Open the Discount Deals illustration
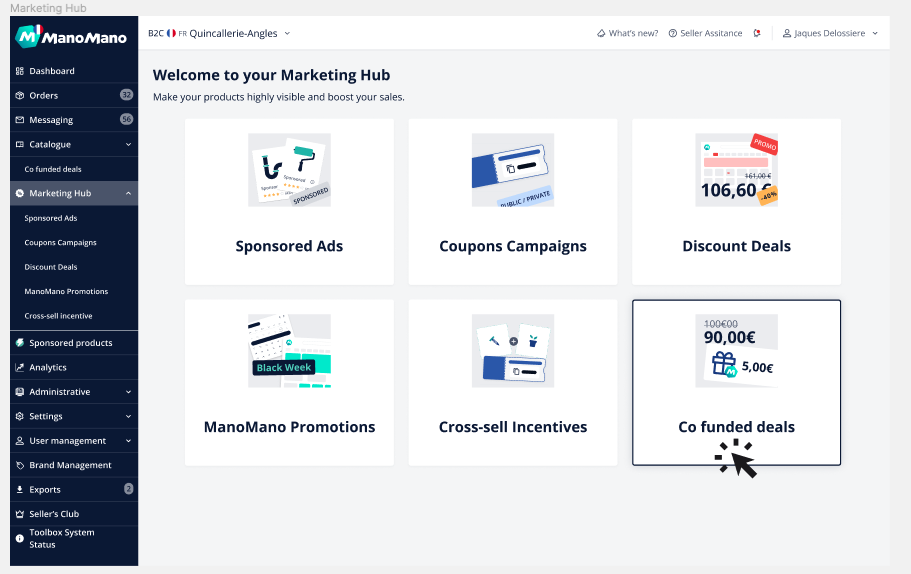This screenshot has height=574, width=911. pos(737,170)
